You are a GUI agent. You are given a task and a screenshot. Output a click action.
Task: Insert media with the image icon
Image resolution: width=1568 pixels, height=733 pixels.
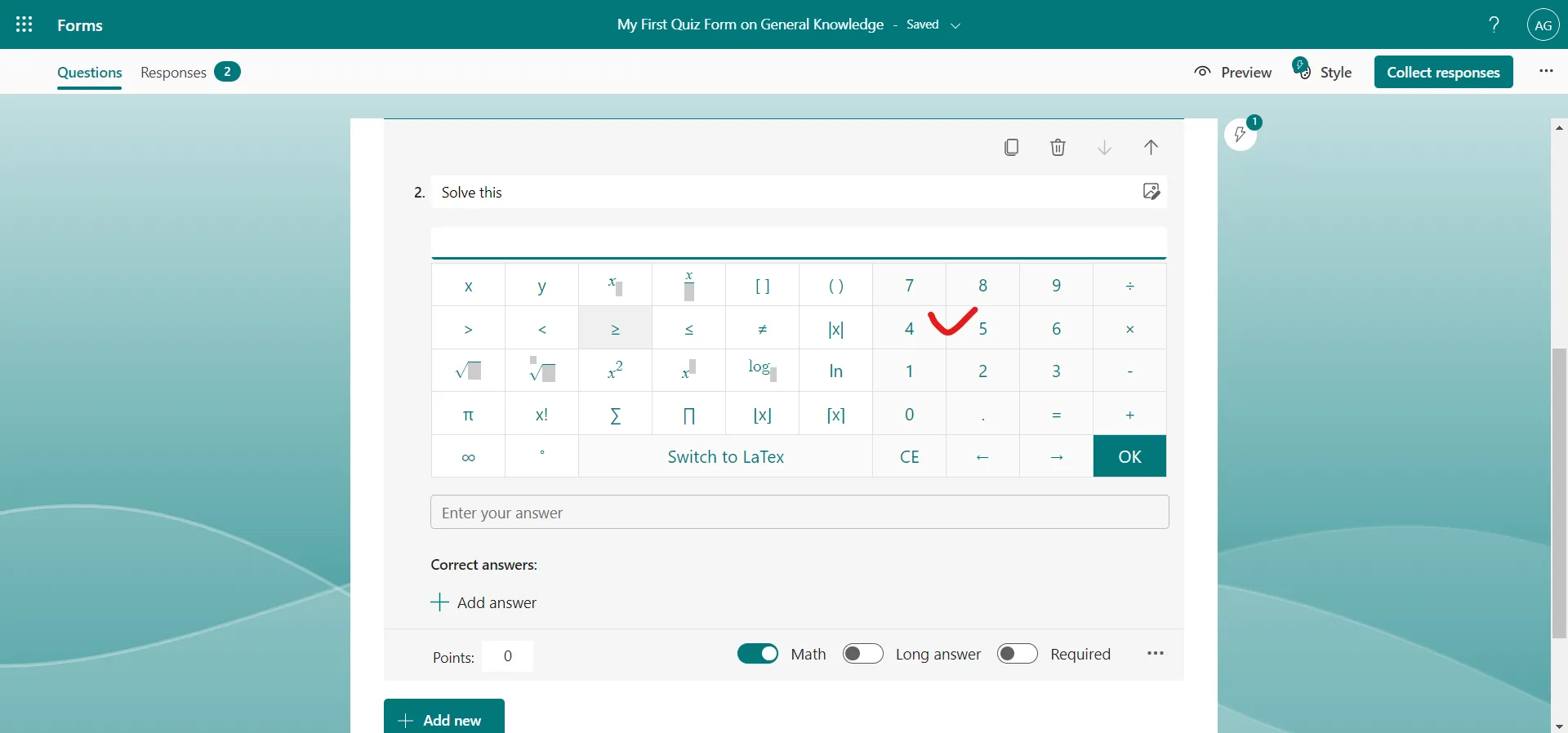click(1151, 192)
